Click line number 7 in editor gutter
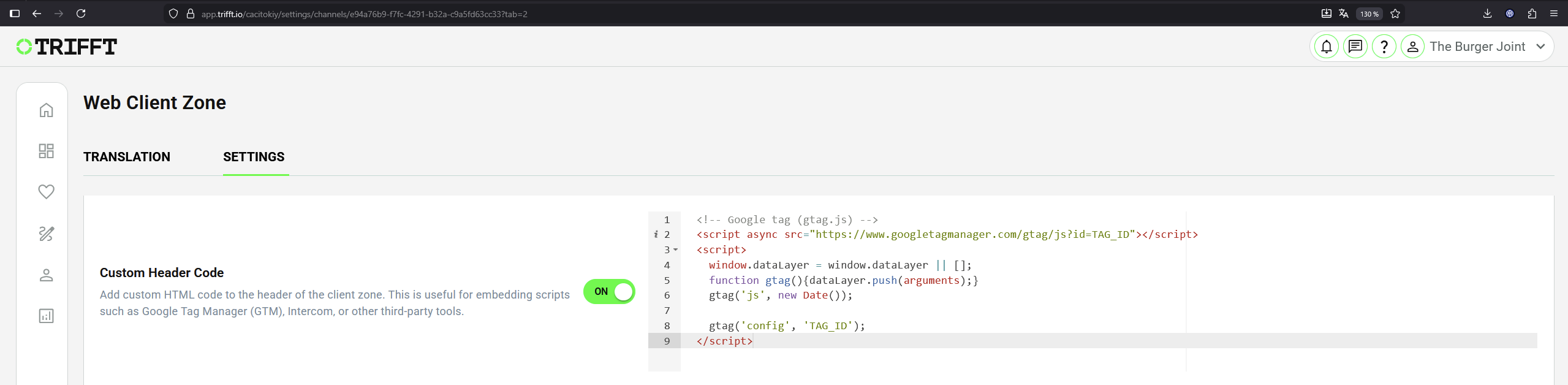The image size is (1568, 385). tap(667, 310)
